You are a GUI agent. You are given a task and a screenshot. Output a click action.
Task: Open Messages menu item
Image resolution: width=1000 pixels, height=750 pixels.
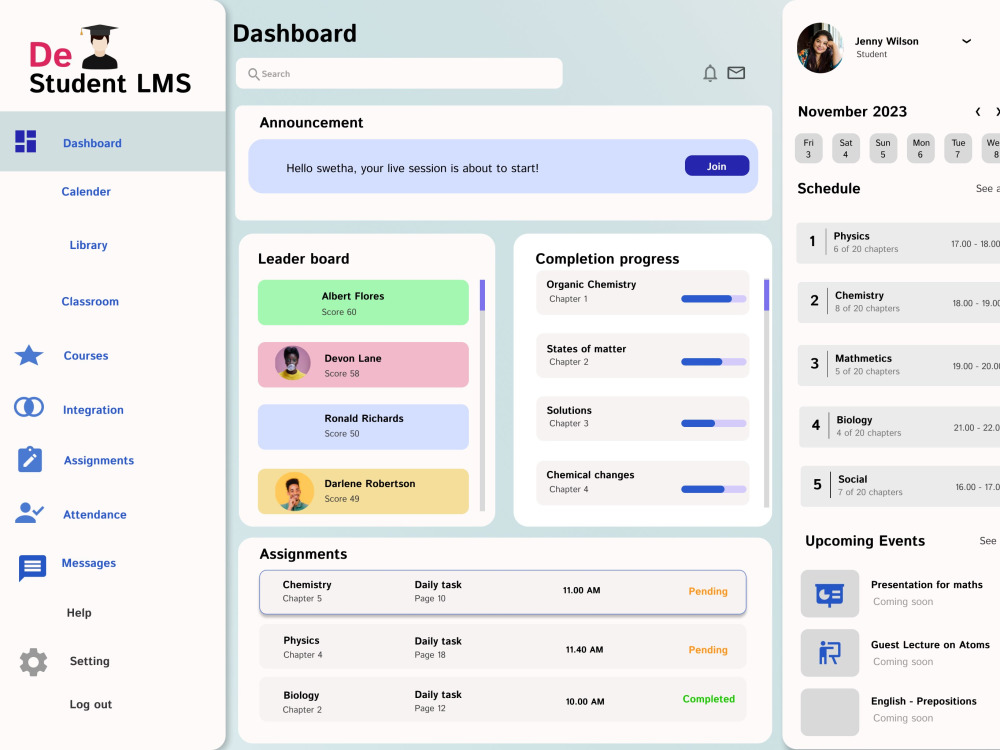point(89,563)
